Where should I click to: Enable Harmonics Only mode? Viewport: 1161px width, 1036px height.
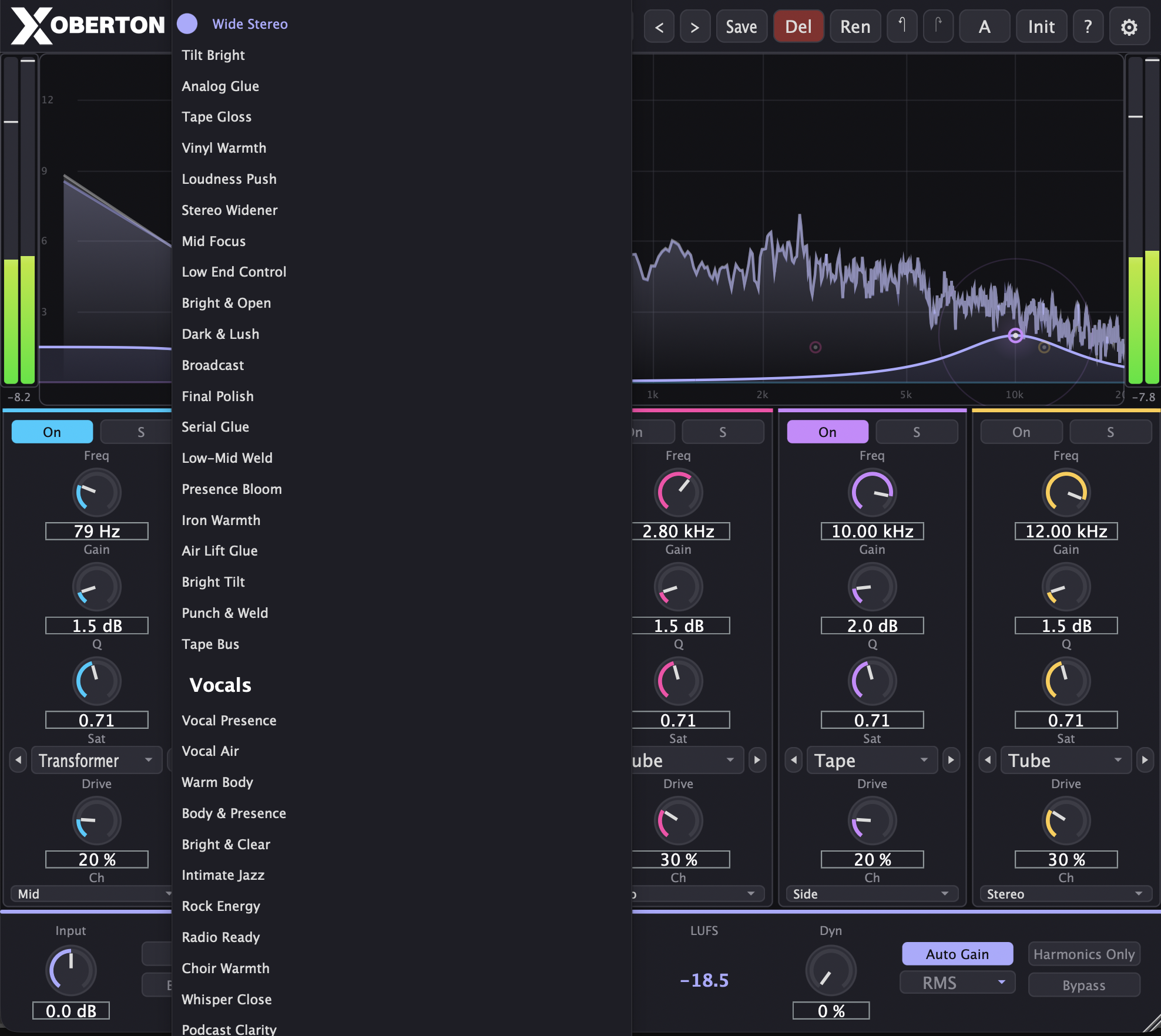pos(1084,954)
